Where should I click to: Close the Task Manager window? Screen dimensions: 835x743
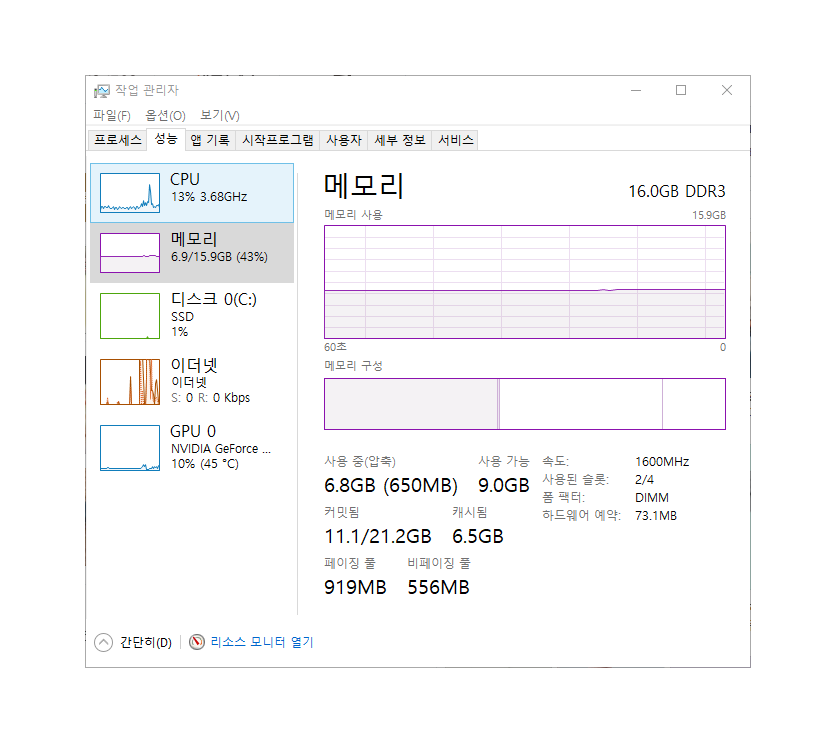[x=726, y=91]
